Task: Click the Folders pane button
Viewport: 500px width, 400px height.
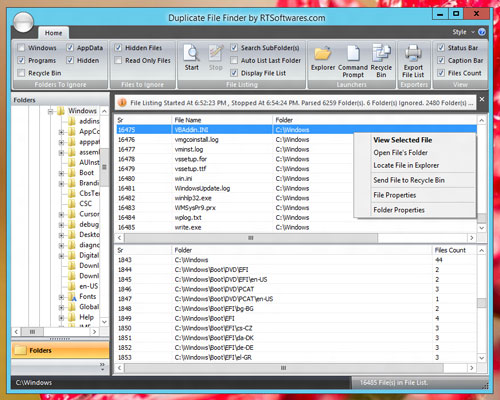Action: click(x=60, y=350)
